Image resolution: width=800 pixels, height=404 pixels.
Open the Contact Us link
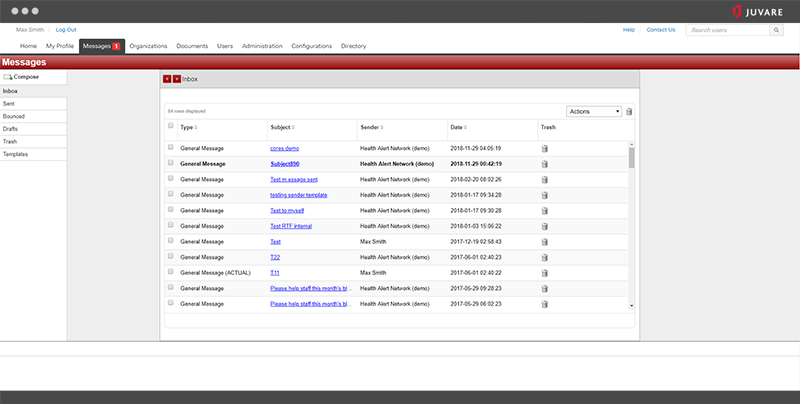coord(661,30)
